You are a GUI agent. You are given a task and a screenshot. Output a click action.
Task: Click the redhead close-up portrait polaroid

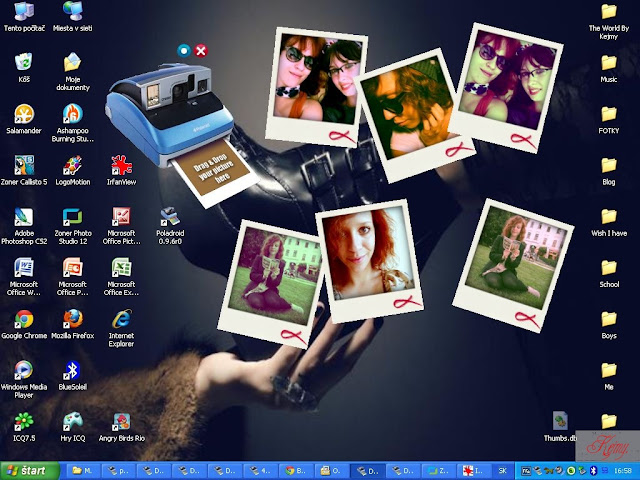tap(369, 260)
